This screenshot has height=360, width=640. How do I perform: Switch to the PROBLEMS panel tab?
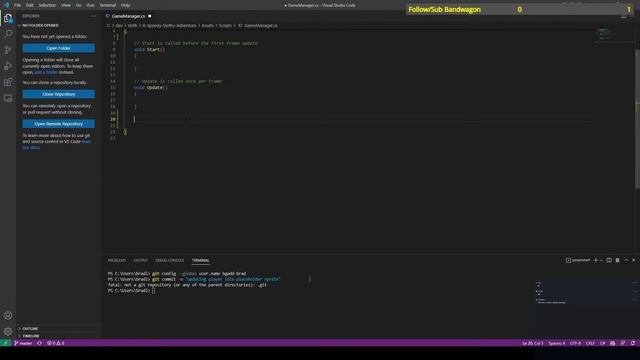click(x=117, y=260)
